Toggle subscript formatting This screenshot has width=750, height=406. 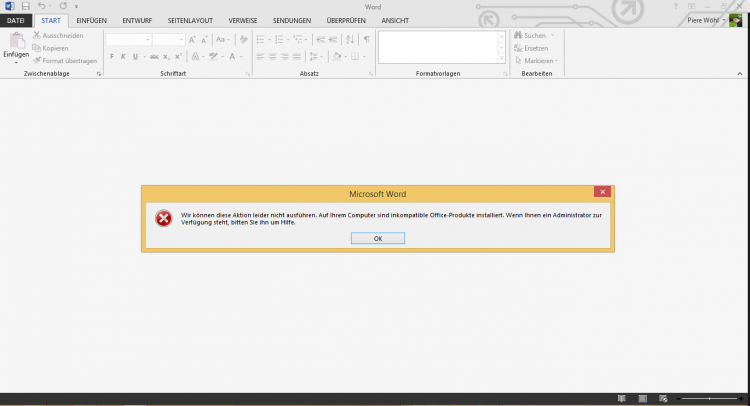point(166,56)
